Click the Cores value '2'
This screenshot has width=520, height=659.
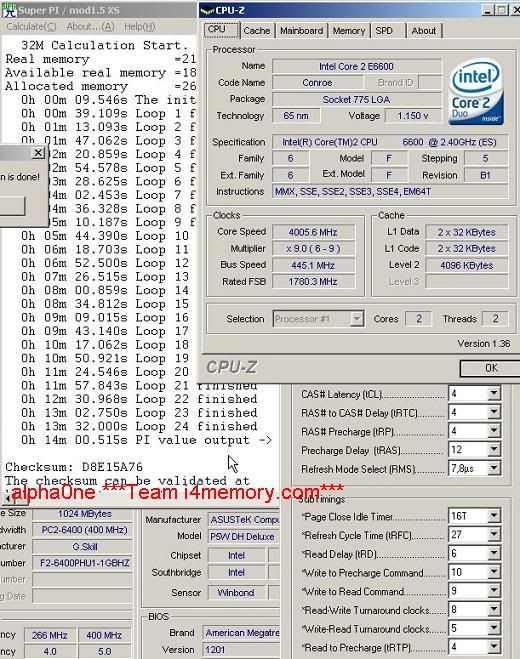[419, 319]
